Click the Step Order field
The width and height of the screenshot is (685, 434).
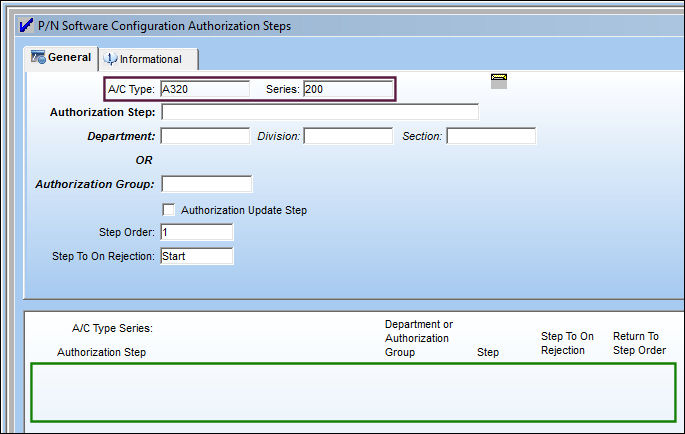[197, 232]
